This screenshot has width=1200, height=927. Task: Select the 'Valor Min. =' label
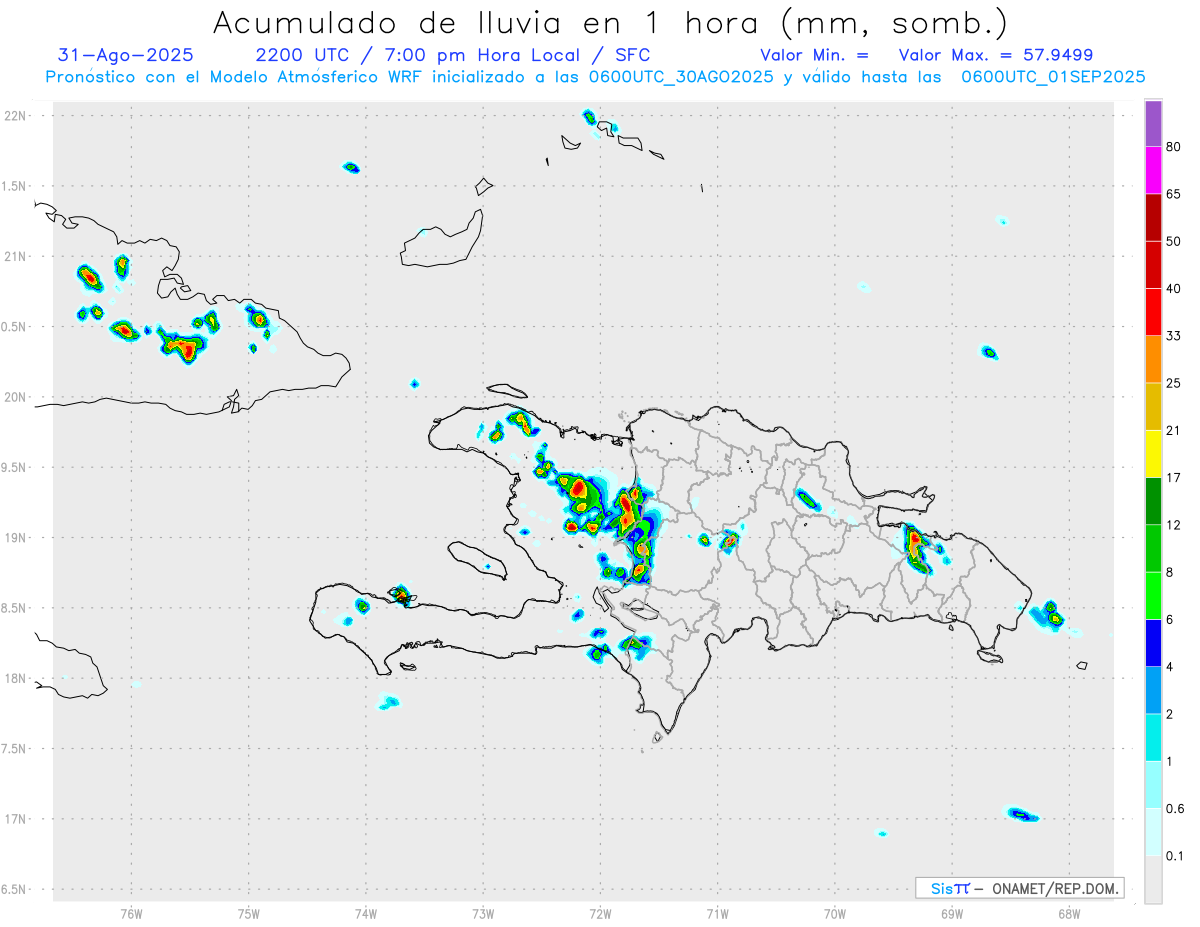(x=815, y=55)
